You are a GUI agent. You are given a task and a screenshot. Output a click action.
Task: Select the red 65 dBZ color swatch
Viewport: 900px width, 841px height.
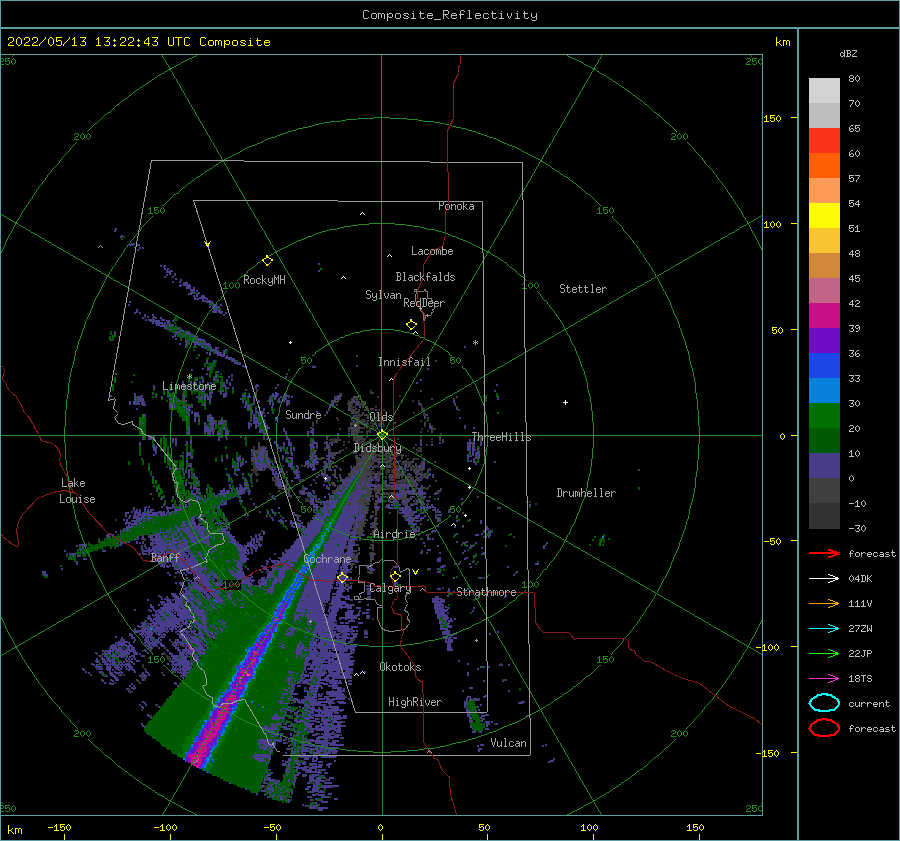[824, 141]
